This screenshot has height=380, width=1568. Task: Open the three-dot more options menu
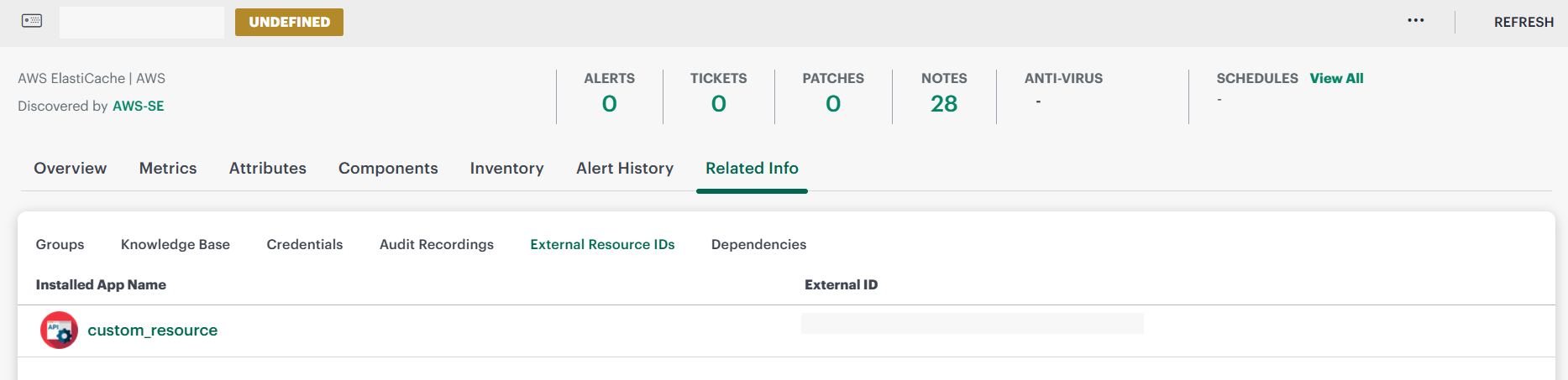coord(1416,21)
